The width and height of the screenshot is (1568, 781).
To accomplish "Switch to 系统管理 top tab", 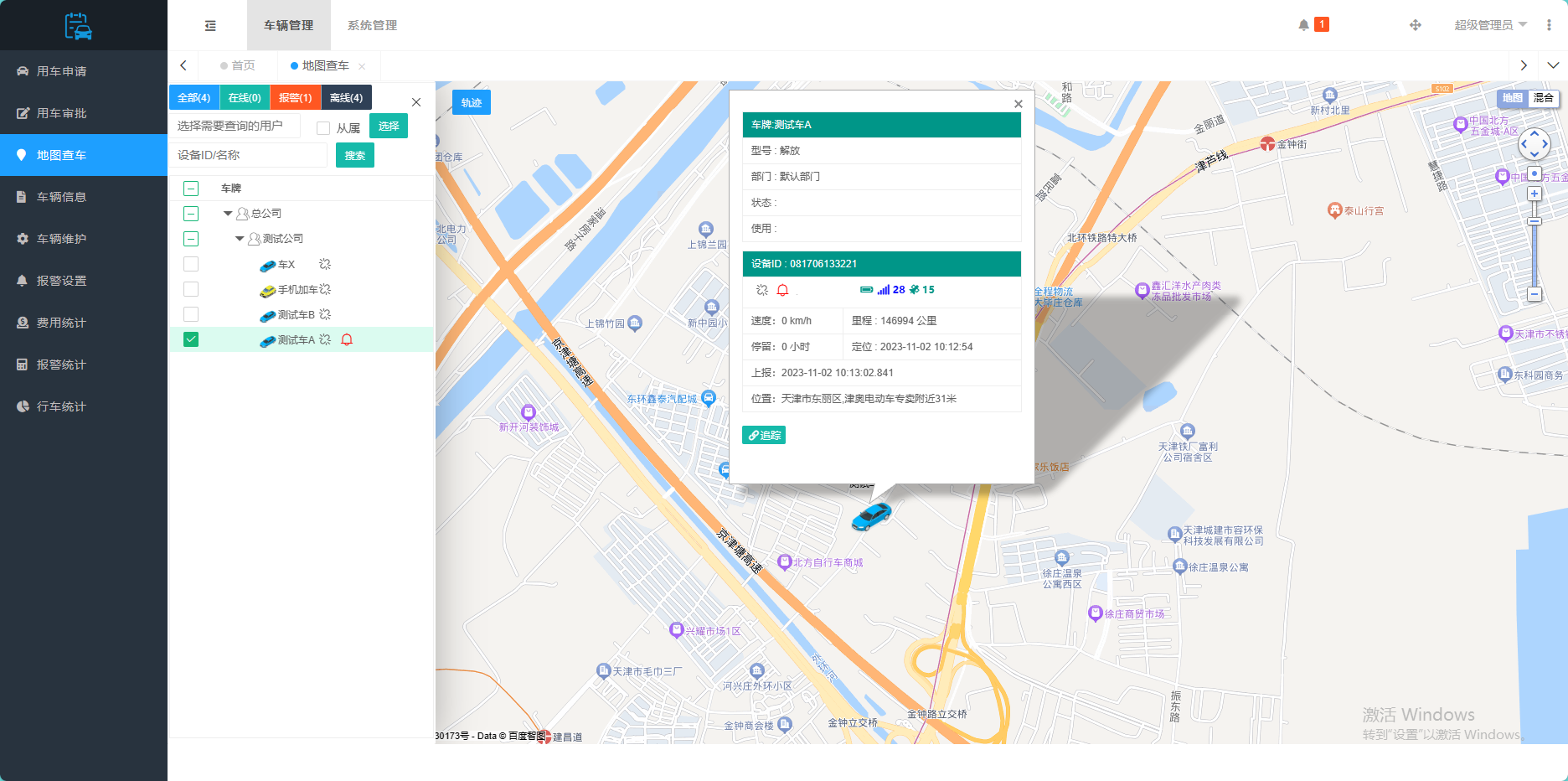I will (373, 25).
